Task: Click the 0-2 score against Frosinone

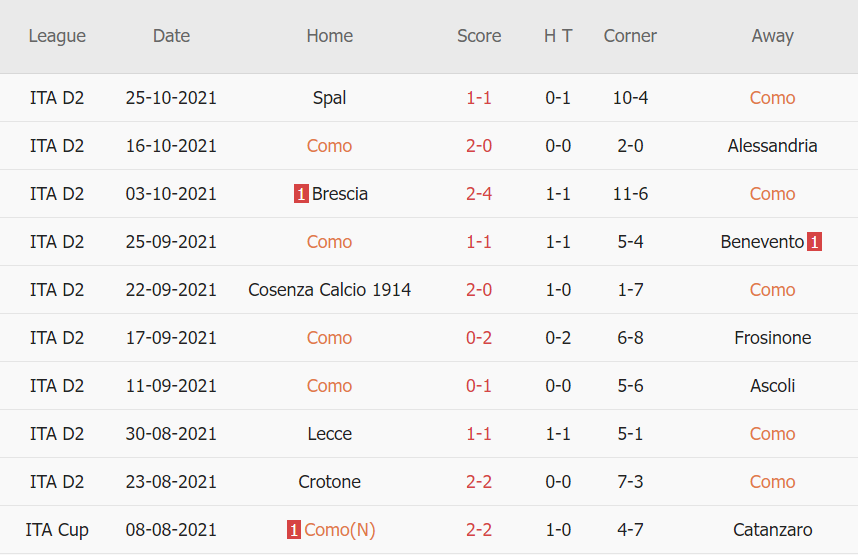Action: coord(479,338)
